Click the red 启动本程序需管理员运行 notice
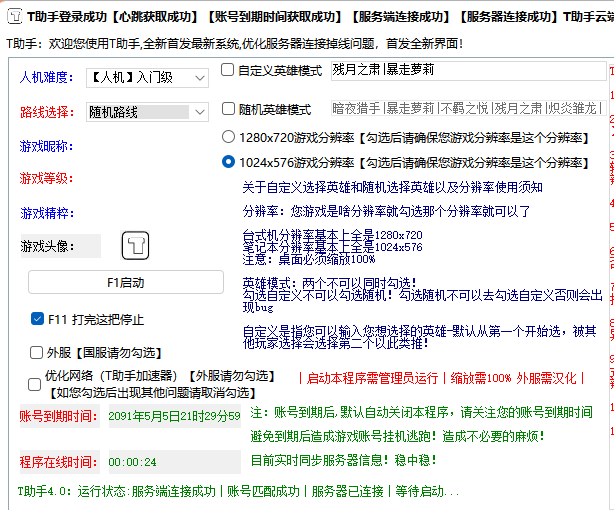The height and width of the screenshot is (512, 614). coord(441,378)
